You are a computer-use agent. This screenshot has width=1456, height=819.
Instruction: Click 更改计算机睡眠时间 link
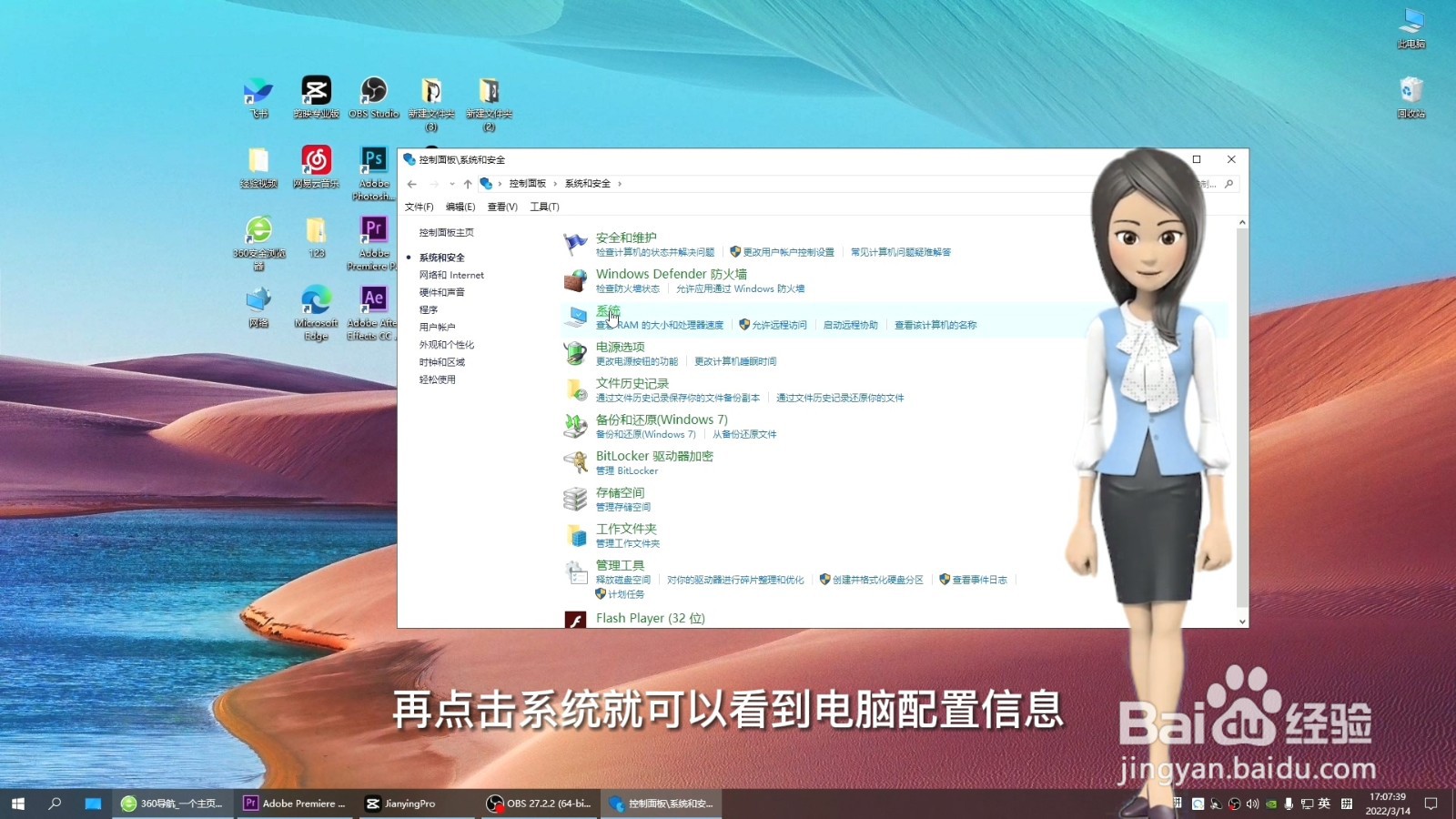[735, 361]
